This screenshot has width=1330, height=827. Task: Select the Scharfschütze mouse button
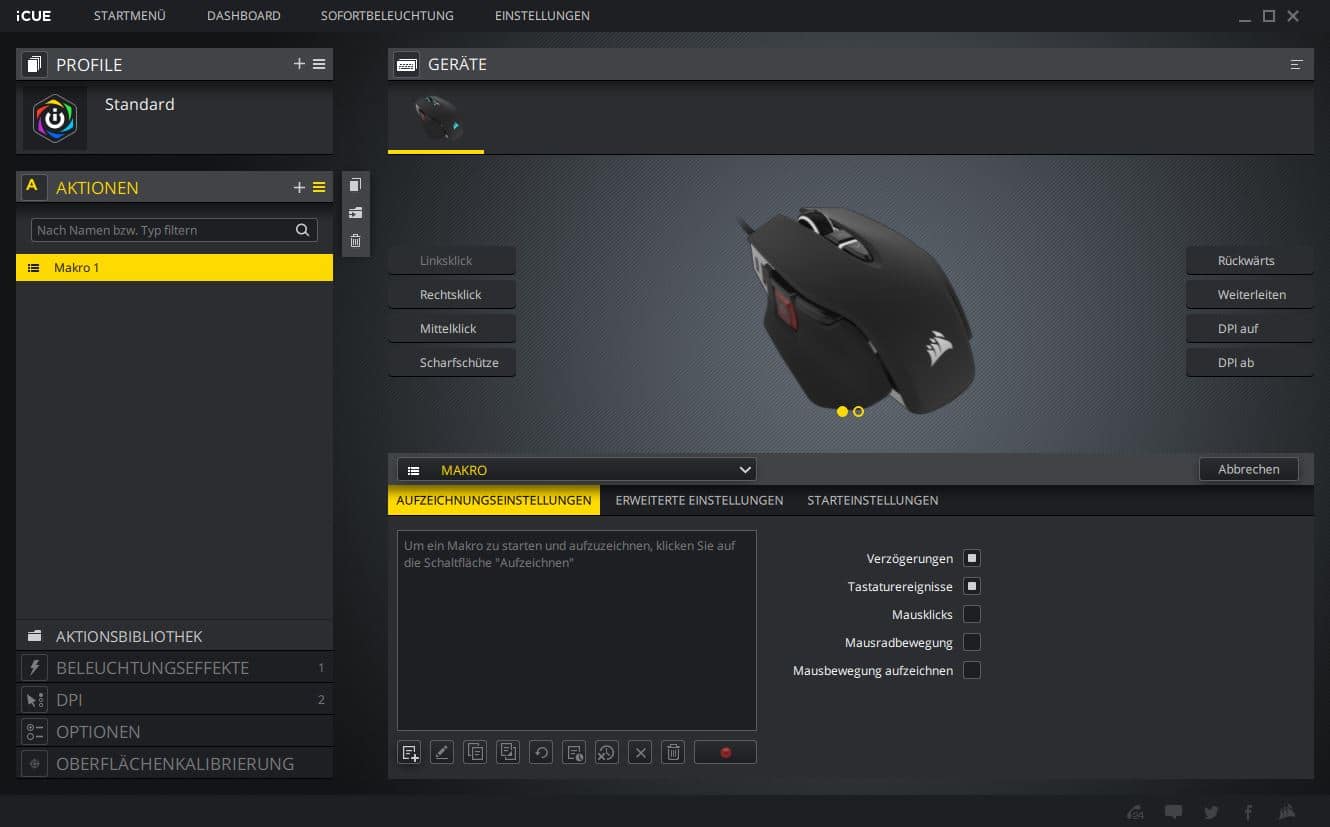pyautogui.click(x=451, y=363)
